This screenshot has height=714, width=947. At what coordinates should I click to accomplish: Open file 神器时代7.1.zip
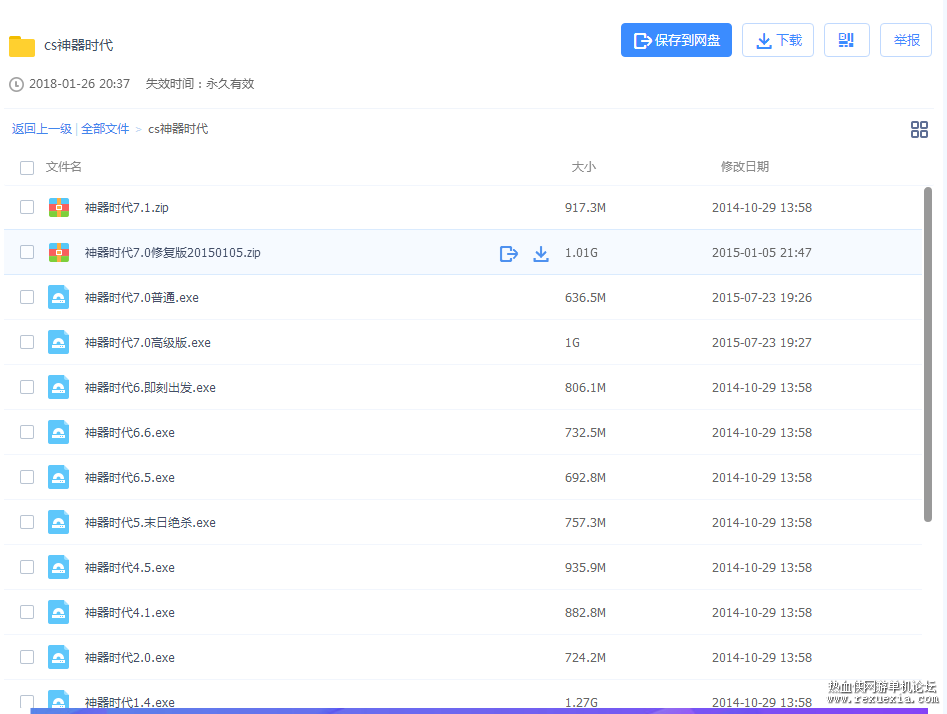(126, 208)
